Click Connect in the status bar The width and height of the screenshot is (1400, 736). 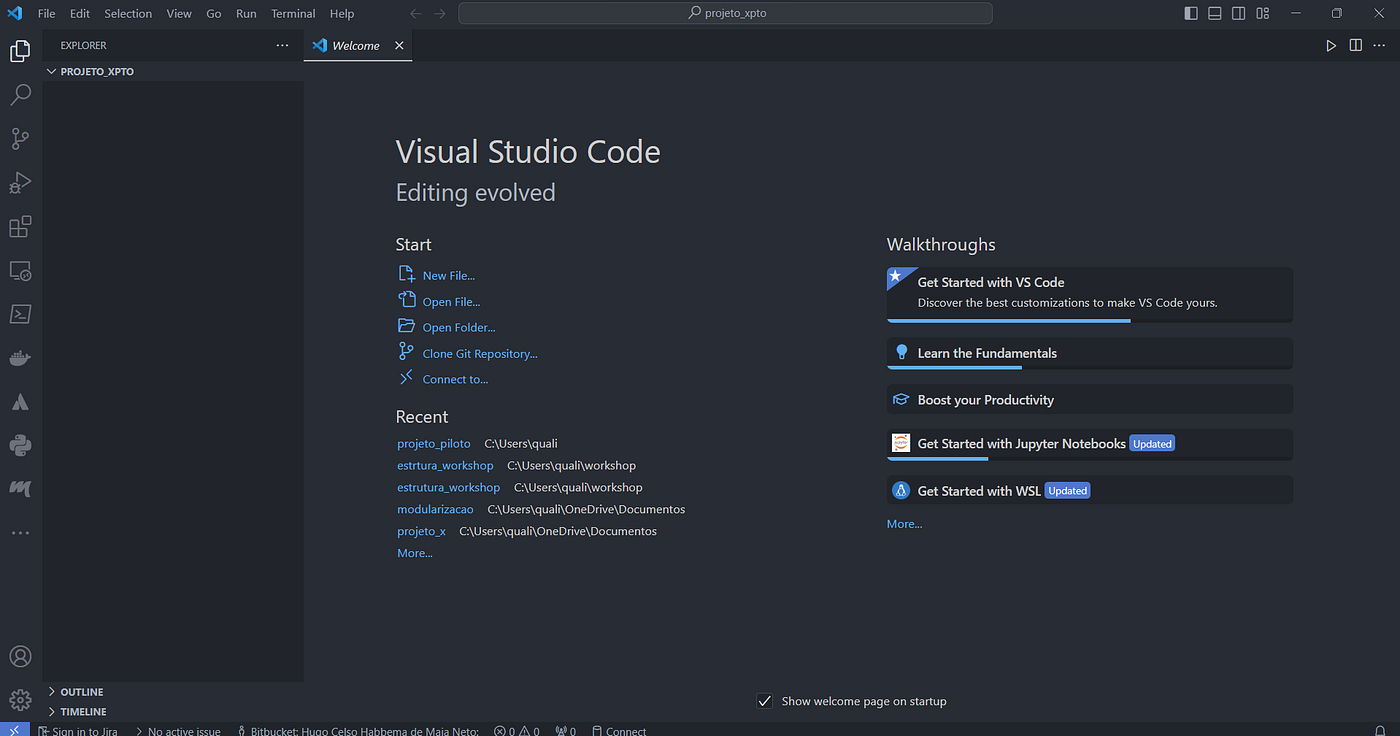[x=619, y=731]
